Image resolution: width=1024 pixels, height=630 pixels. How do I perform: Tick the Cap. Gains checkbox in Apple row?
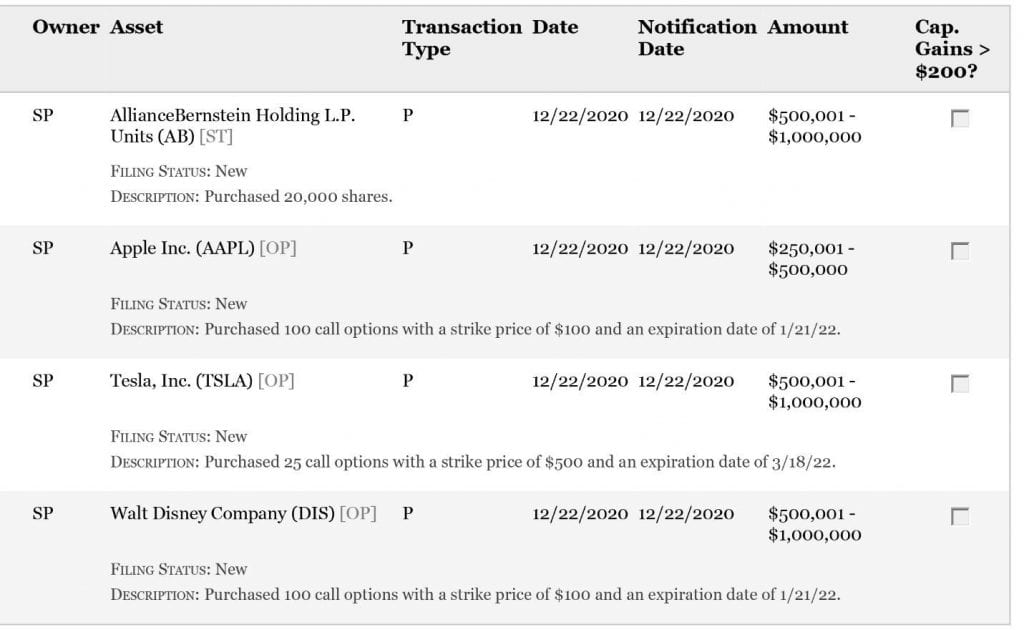coord(959,252)
